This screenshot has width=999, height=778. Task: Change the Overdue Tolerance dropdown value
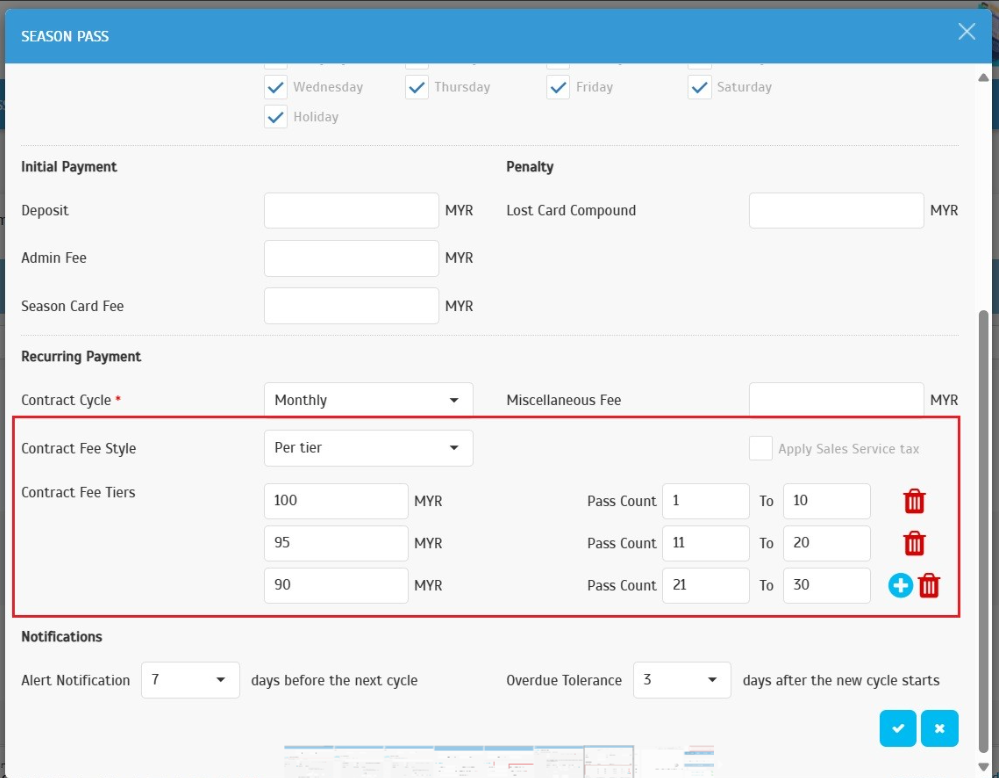pos(680,680)
